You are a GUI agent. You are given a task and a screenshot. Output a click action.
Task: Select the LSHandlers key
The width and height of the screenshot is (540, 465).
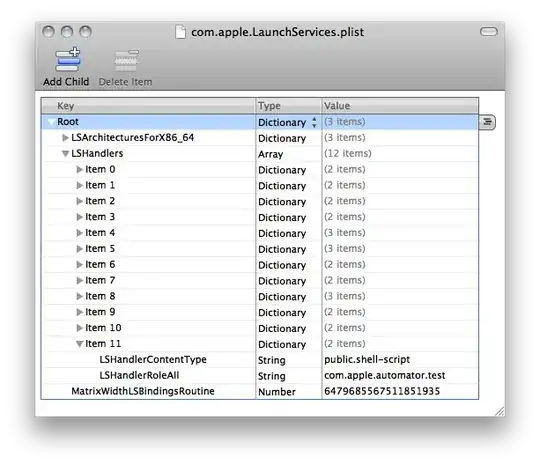click(x=97, y=154)
